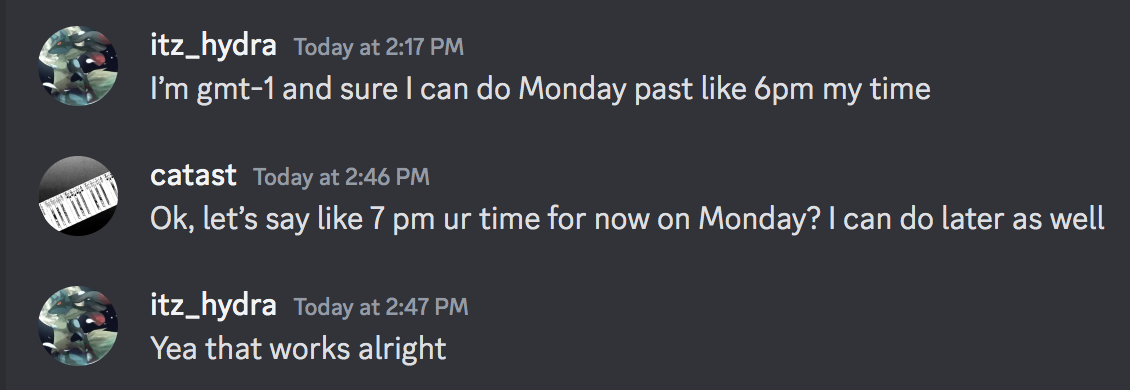Click username itz_hydra on the 2:17 PM message
The width and height of the screenshot is (1130, 390).
[x=213, y=45]
